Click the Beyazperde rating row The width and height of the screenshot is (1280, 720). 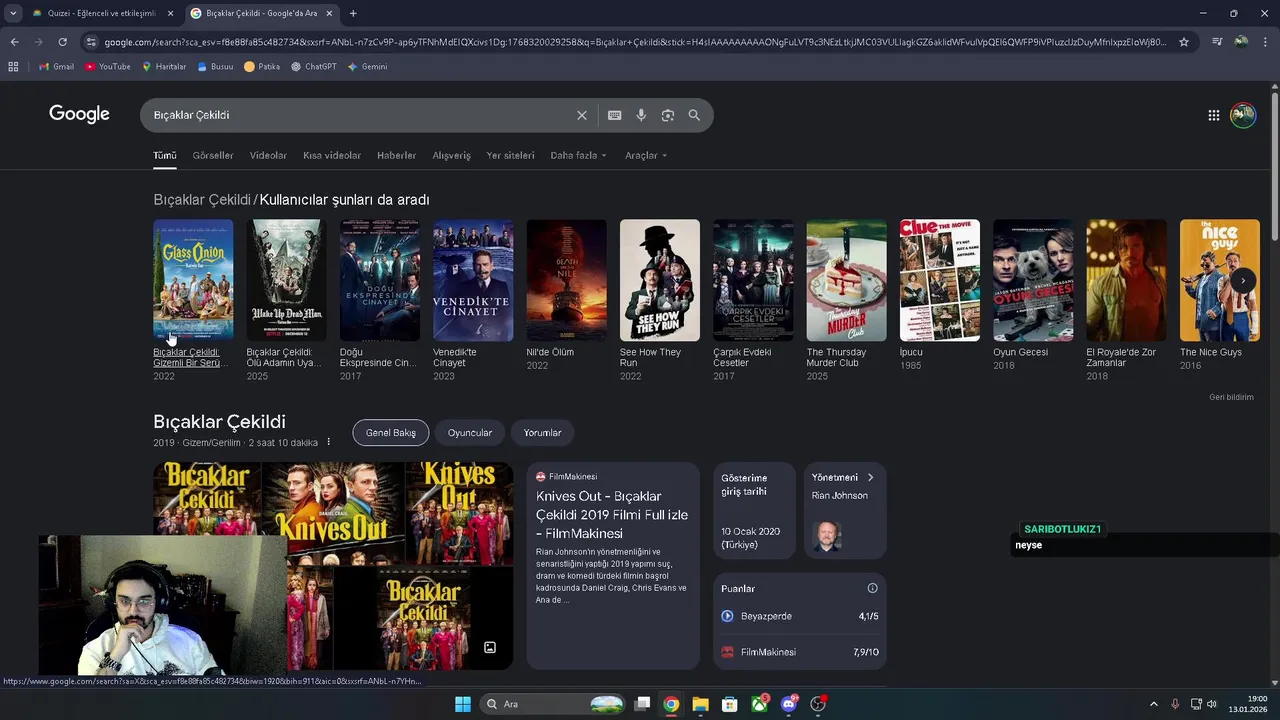pos(800,616)
